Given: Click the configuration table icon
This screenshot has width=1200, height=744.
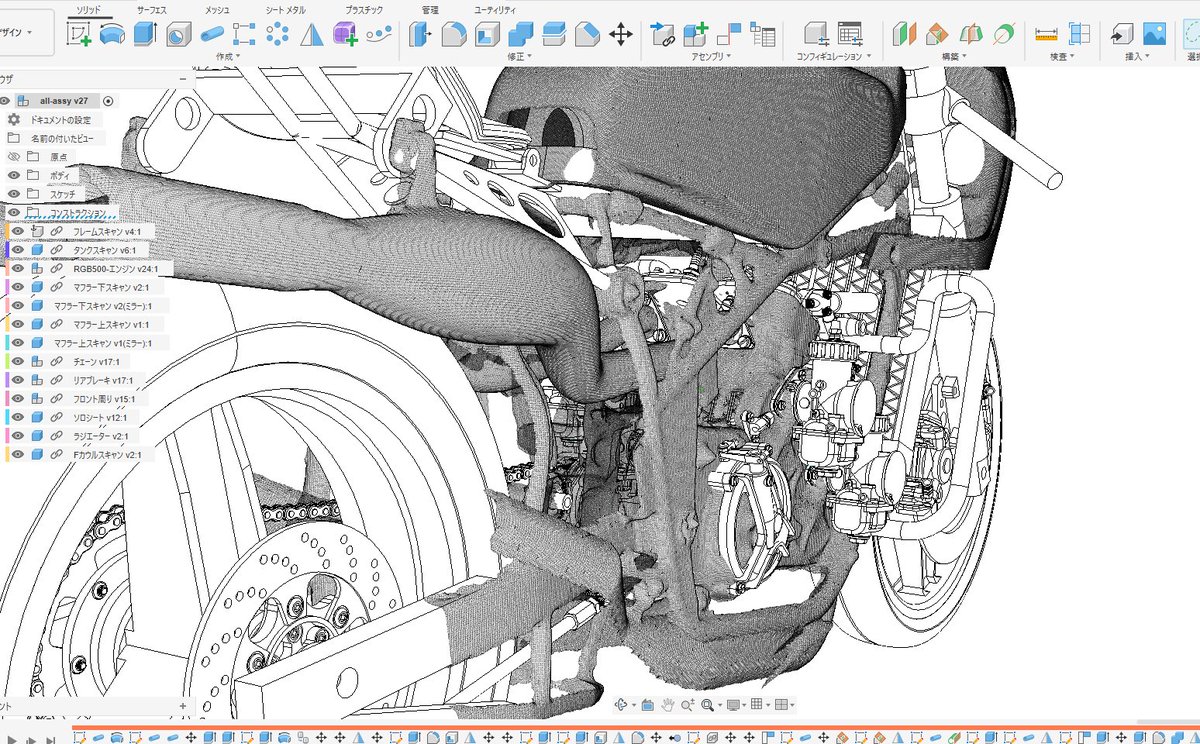Looking at the screenshot, I should (x=850, y=35).
